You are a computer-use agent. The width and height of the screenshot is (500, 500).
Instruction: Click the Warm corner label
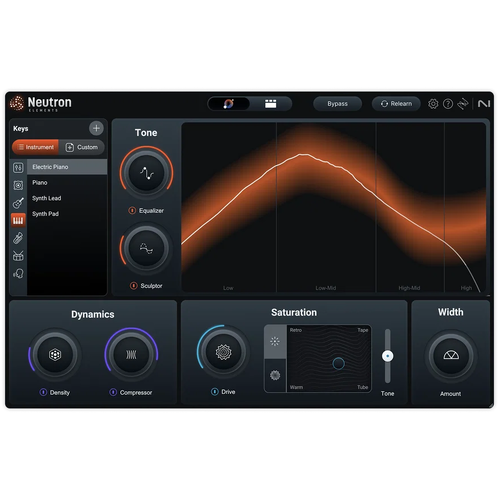[x=296, y=387]
